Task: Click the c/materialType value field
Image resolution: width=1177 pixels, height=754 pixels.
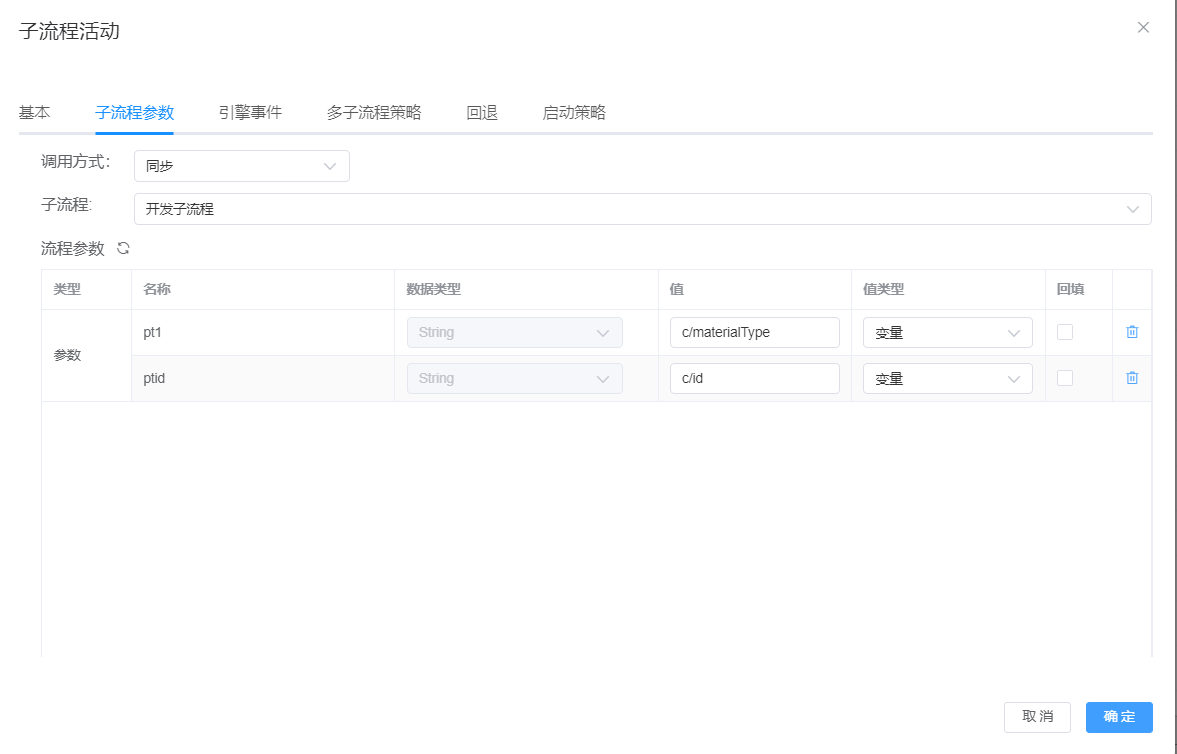Action: [x=754, y=333]
